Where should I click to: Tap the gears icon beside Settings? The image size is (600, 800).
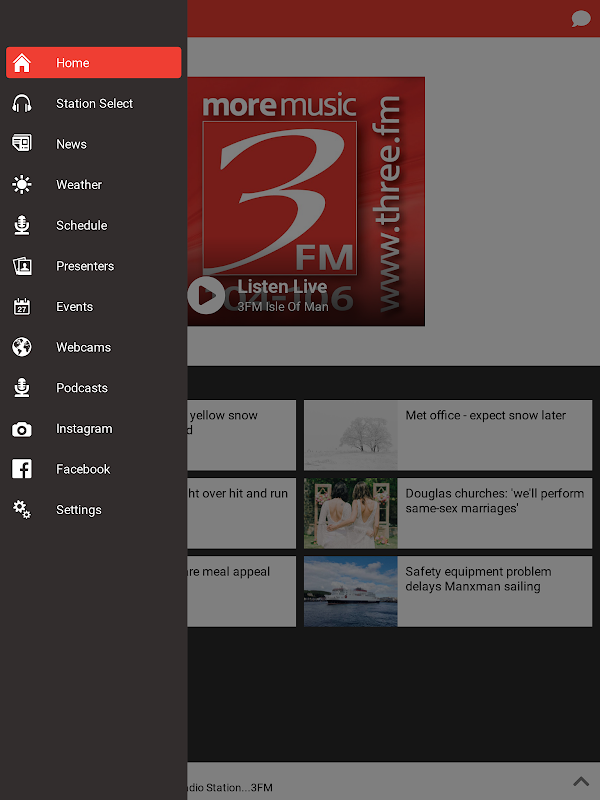(x=22, y=509)
